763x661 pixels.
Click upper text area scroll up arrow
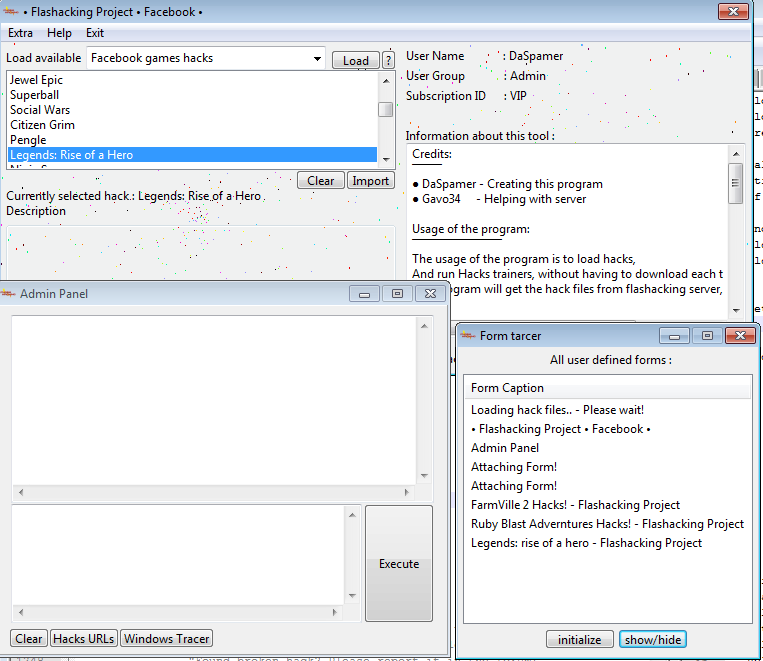coord(424,326)
